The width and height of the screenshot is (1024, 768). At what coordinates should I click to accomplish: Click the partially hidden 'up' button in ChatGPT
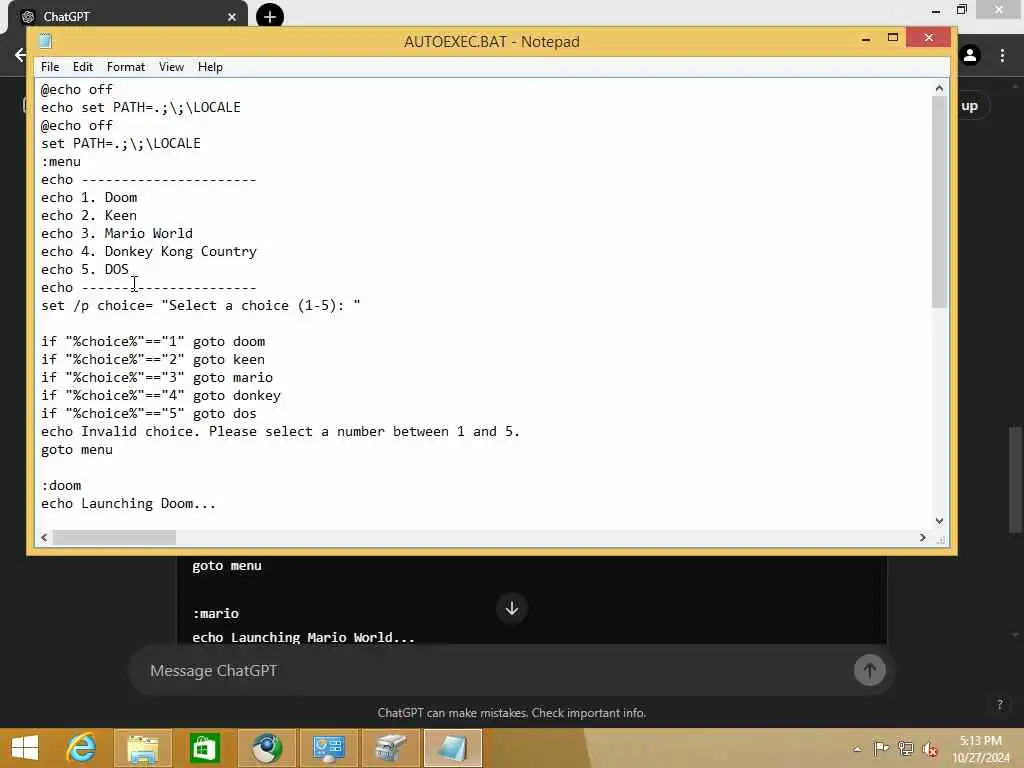click(970, 106)
